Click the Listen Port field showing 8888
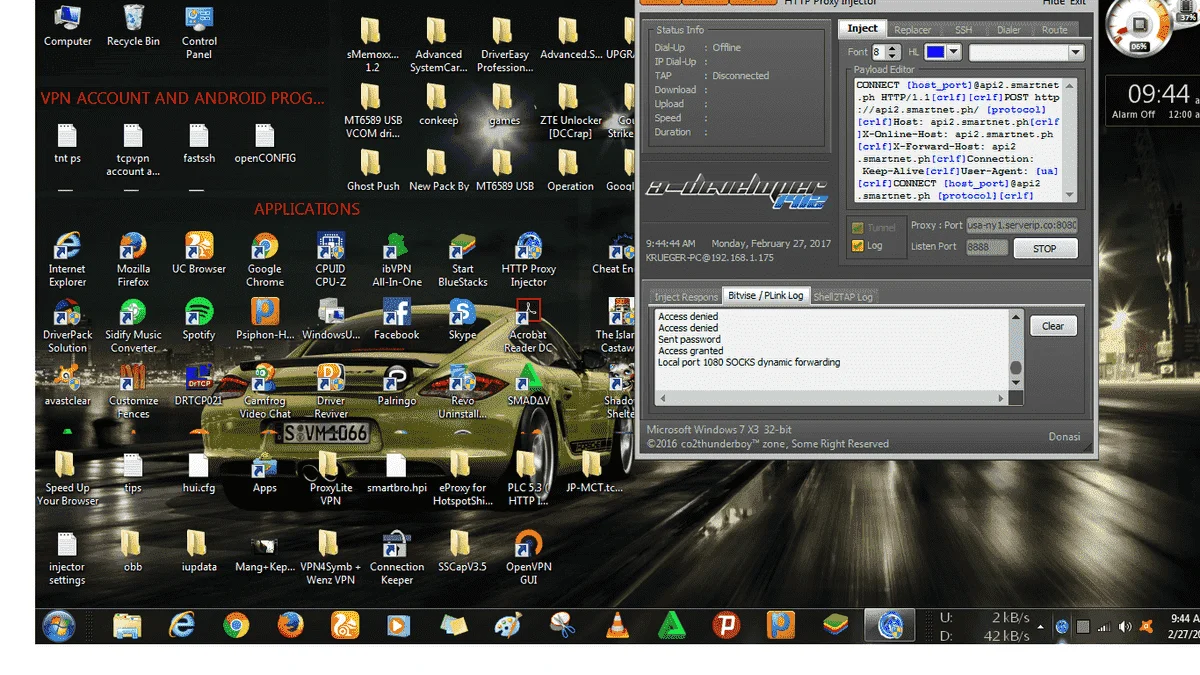 [x=987, y=246]
